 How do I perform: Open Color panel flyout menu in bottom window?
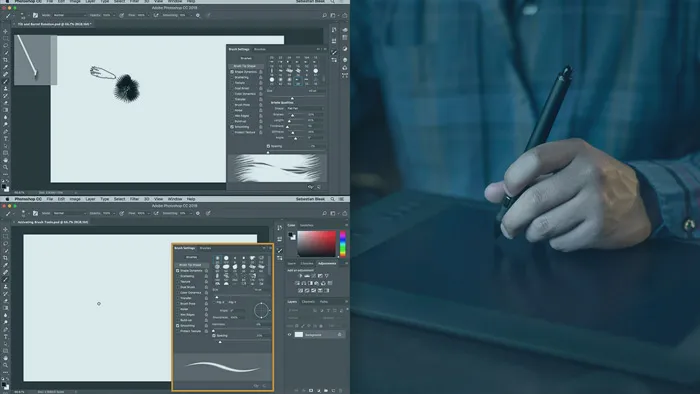tap(346, 225)
